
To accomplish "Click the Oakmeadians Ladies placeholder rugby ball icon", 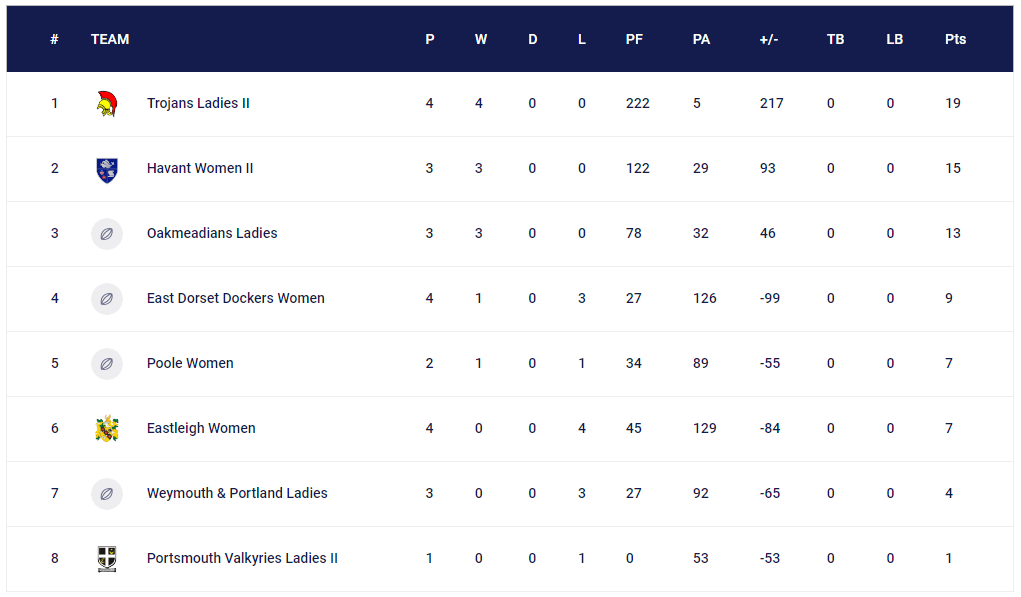I will coord(106,234).
